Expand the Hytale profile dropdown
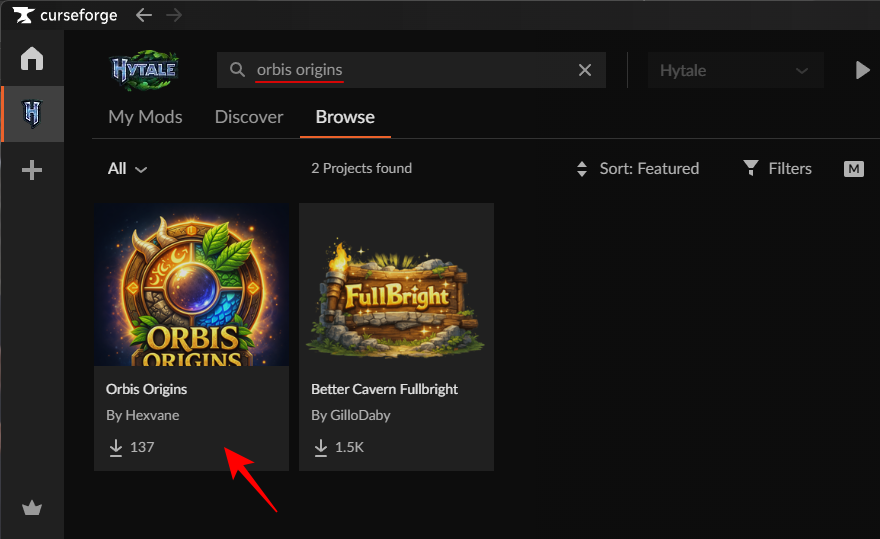Image resolution: width=880 pixels, height=539 pixels. pos(735,71)
